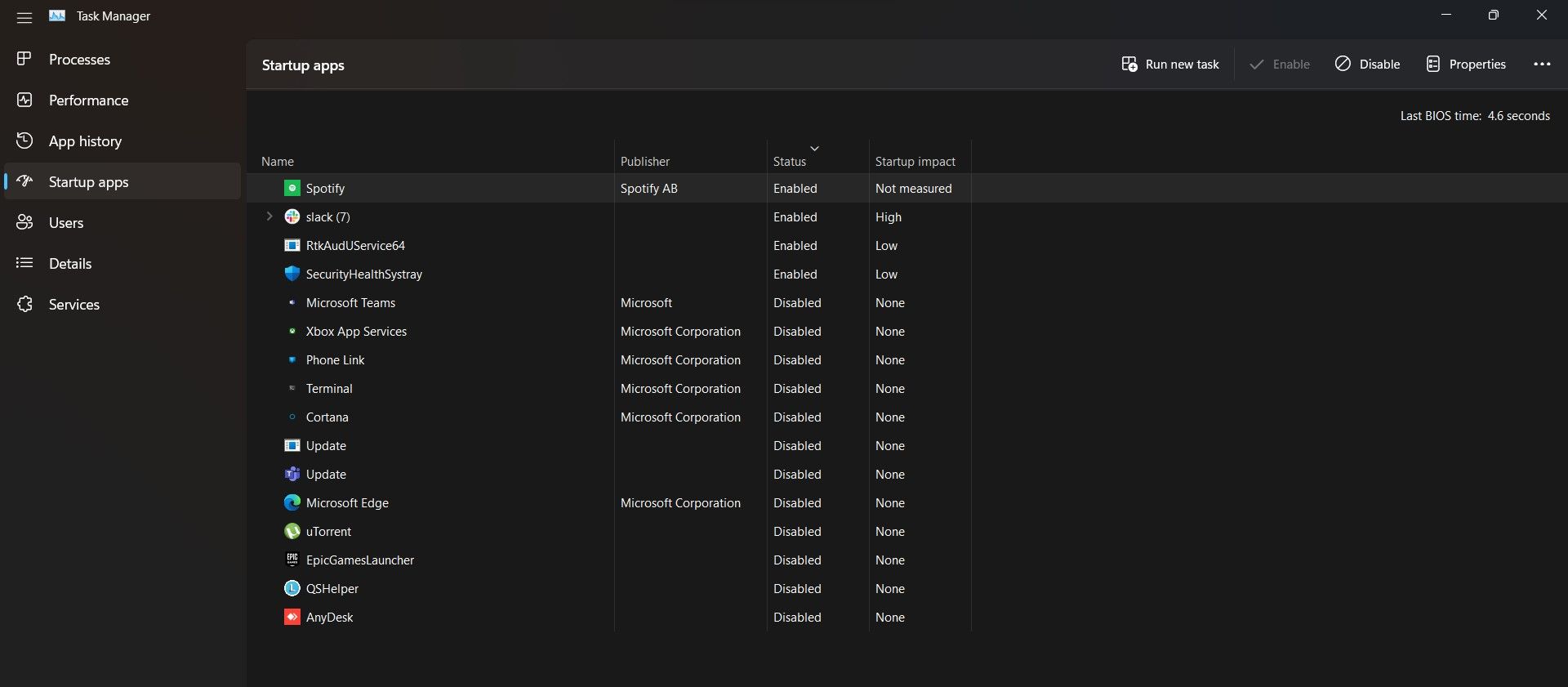Screen dimensions: 1568x687
Task: Click the uTorrent icon
Action: pyautogui.click(x=292, y=531)
